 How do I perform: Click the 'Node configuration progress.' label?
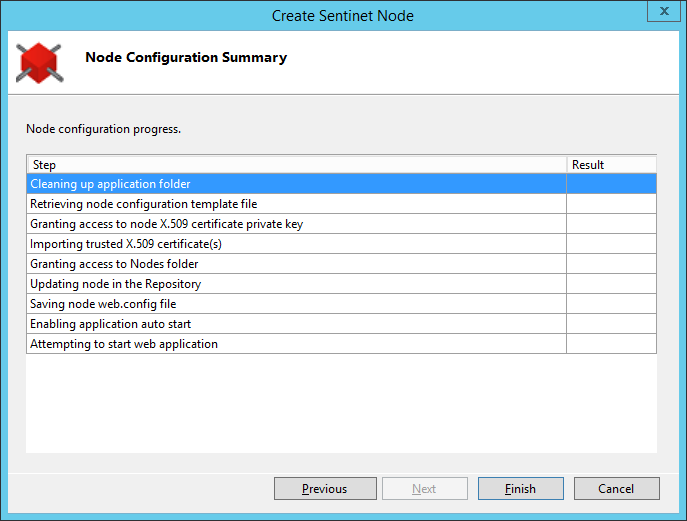tap(103, 129)
